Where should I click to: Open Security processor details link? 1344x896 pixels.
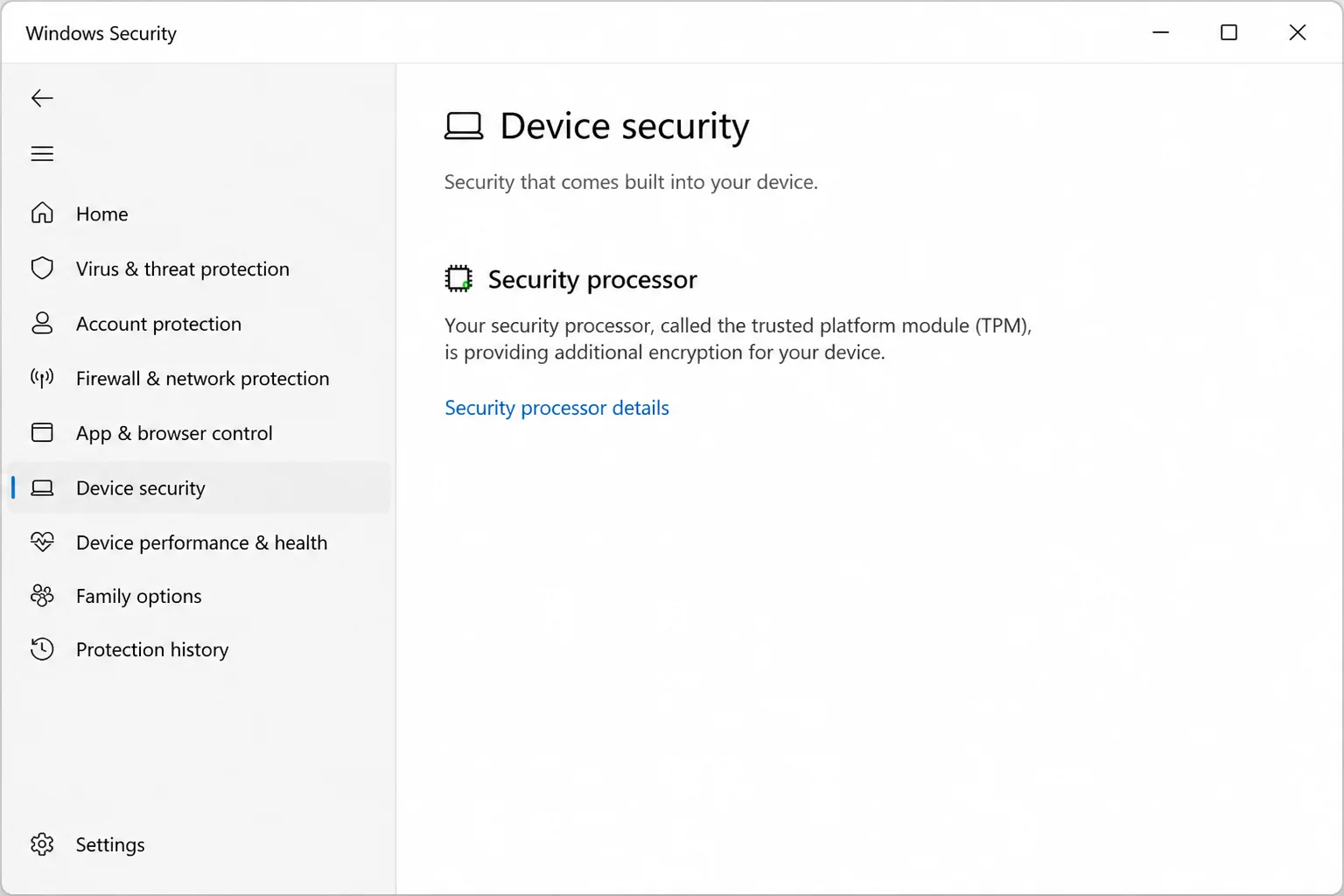pos(556,408)
